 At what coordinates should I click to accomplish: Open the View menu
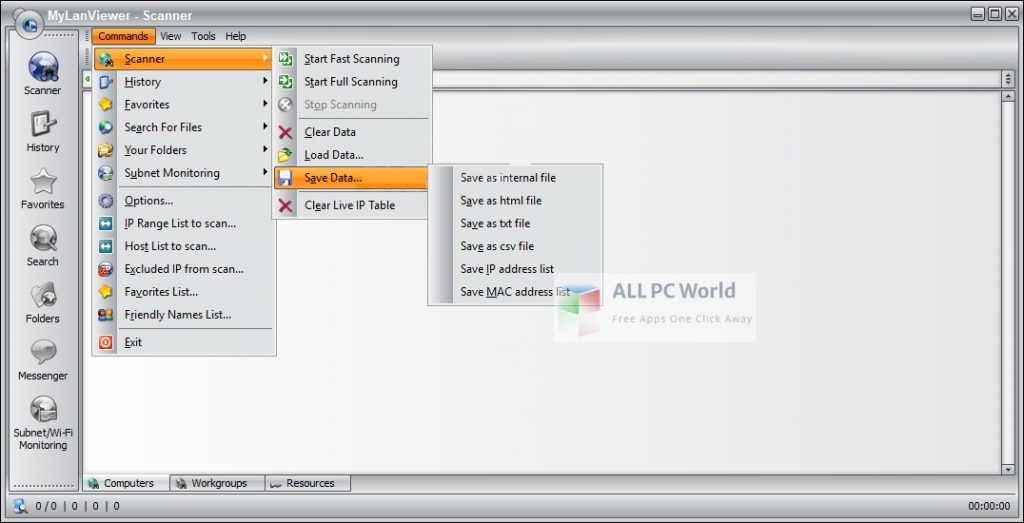tap(171, 36)
